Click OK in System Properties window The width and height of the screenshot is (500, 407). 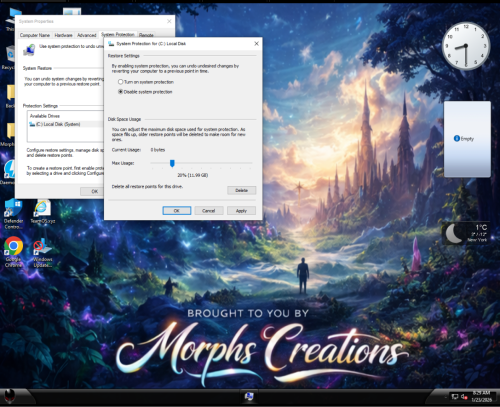pyautogui.click(x=95, y=191)
